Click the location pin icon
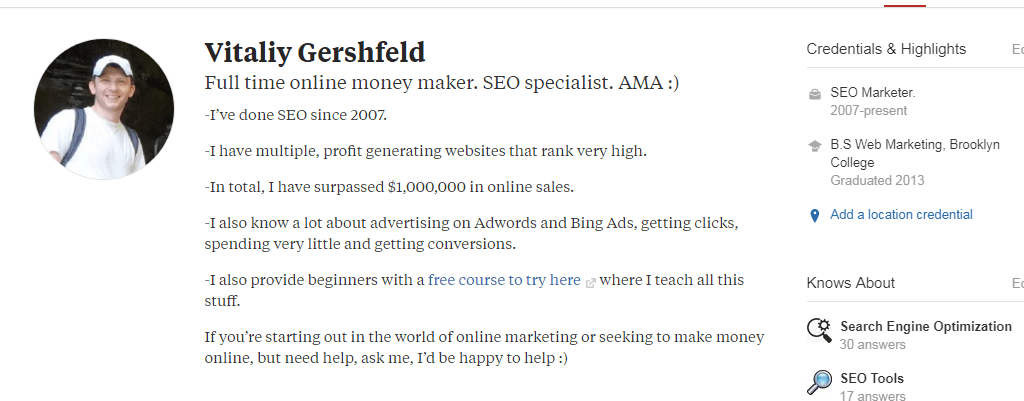The height and width of the screenshot is (401, 1024). click(x=814, y=216)
